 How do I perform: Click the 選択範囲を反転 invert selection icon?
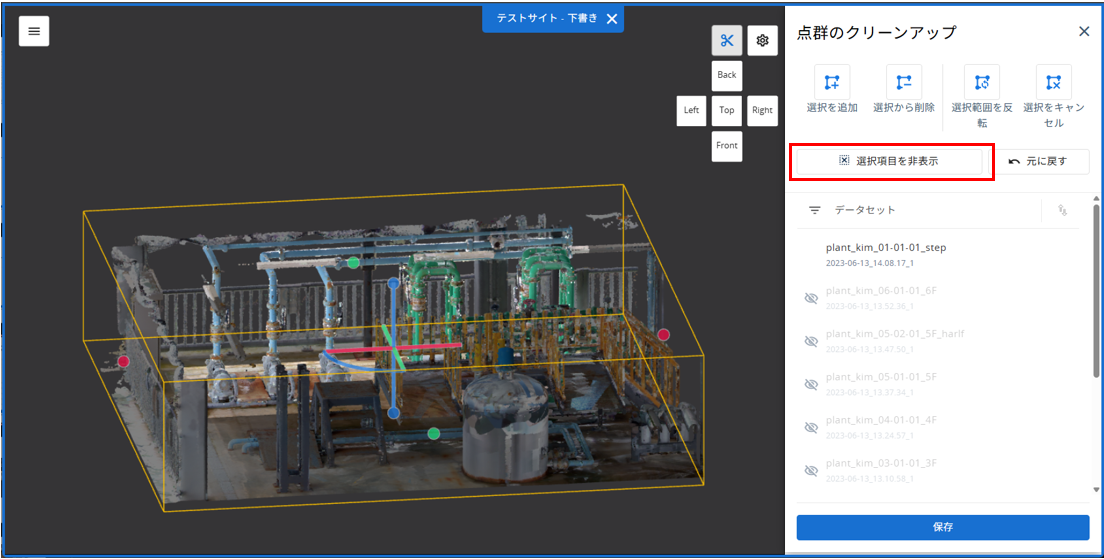982,82
